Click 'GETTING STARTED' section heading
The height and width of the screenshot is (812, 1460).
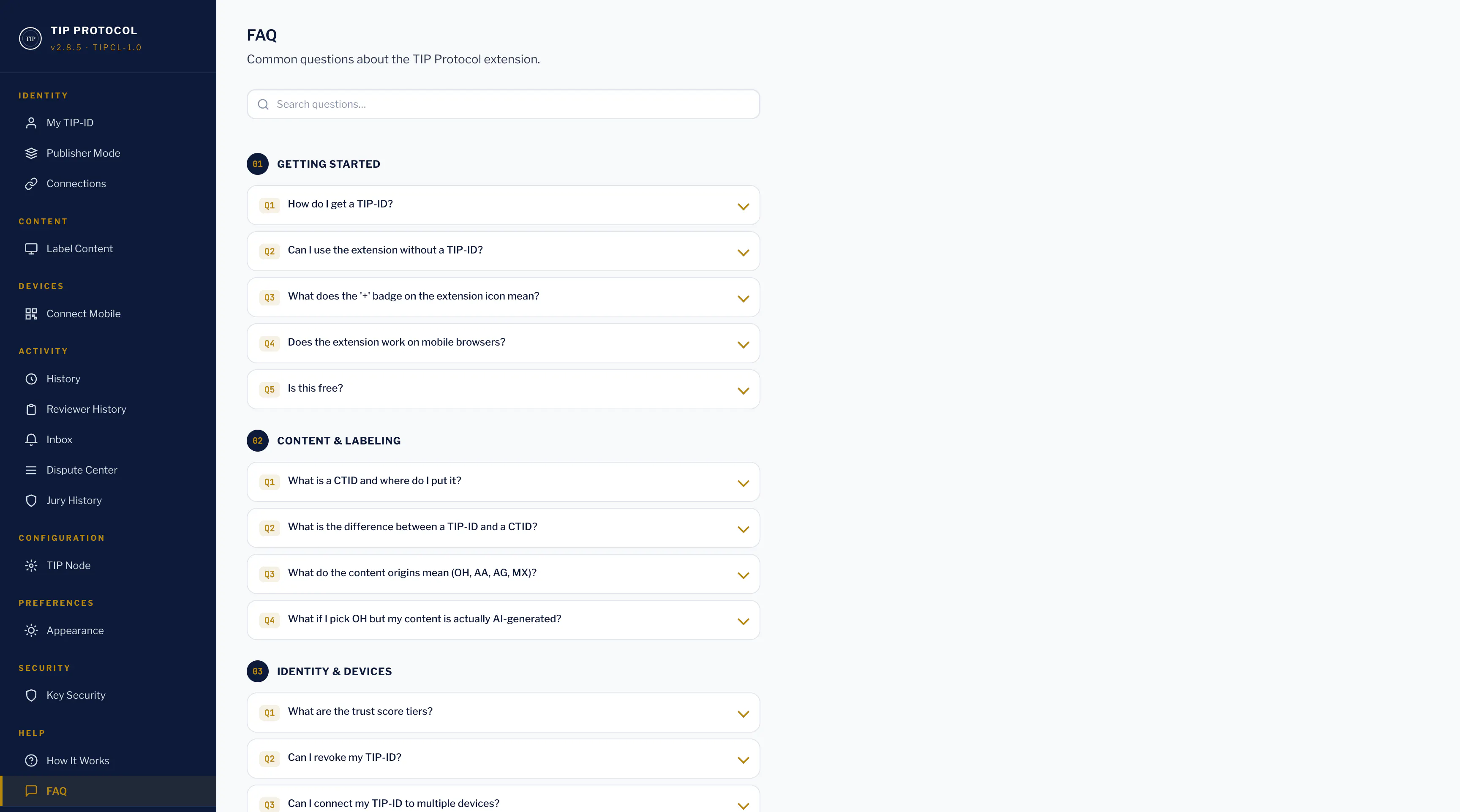(x=329, y=164)
